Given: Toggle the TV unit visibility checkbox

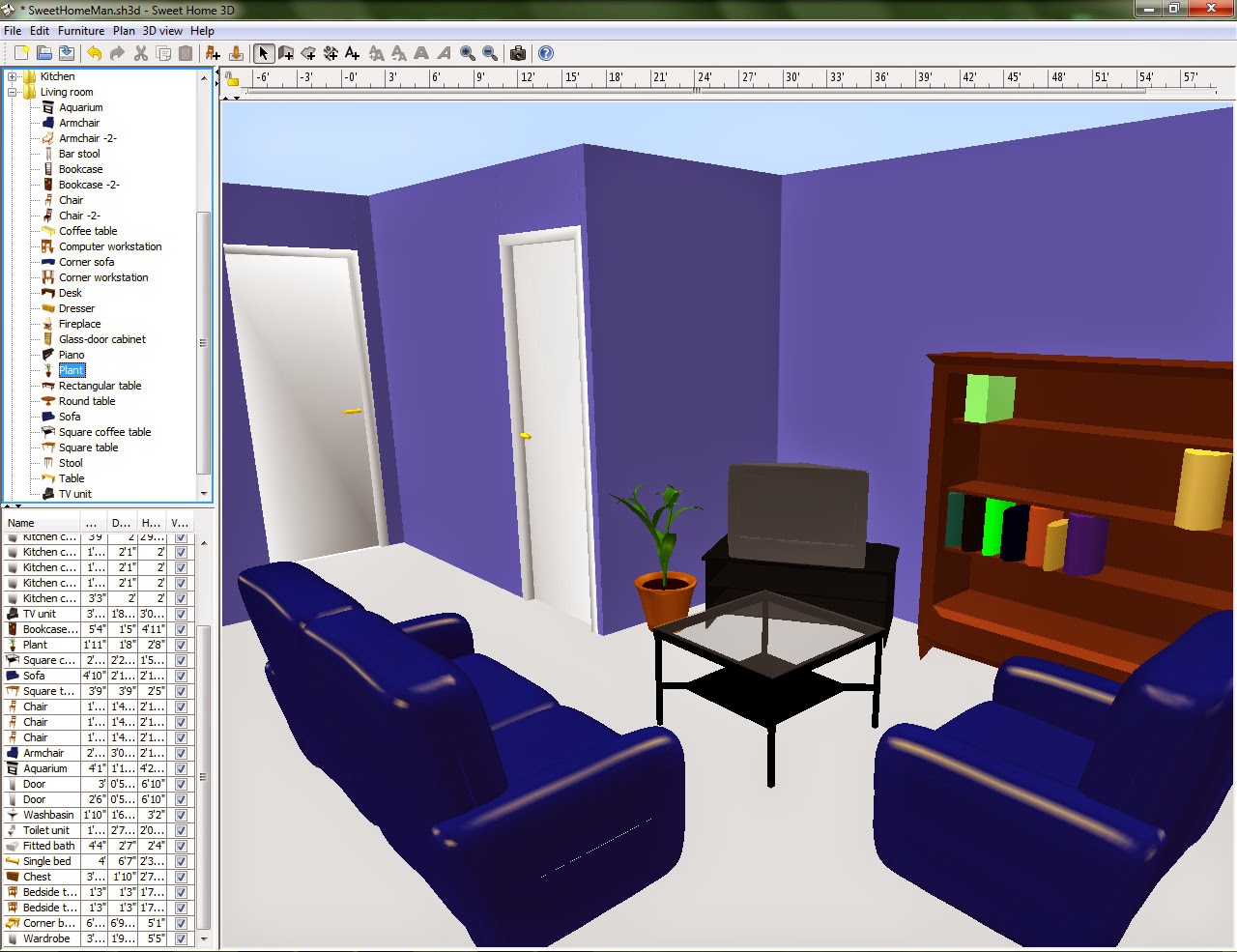Looking at the screenshot, I should click(181, 613).
